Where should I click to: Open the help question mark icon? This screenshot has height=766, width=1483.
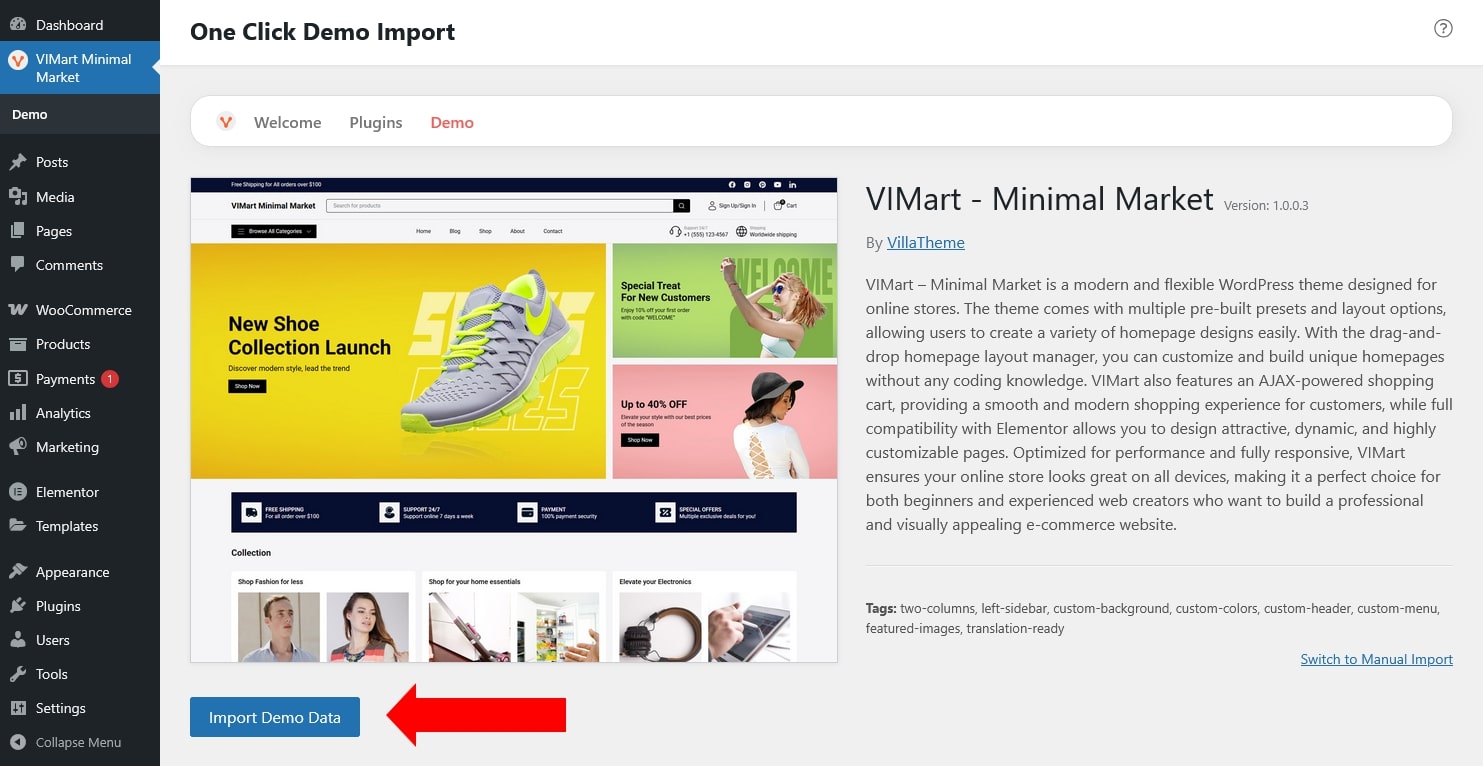(1443, 28)
